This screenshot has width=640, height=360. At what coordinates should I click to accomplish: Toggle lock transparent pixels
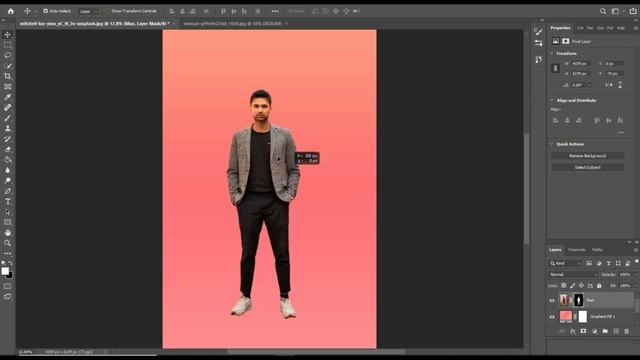pos(563,286)
